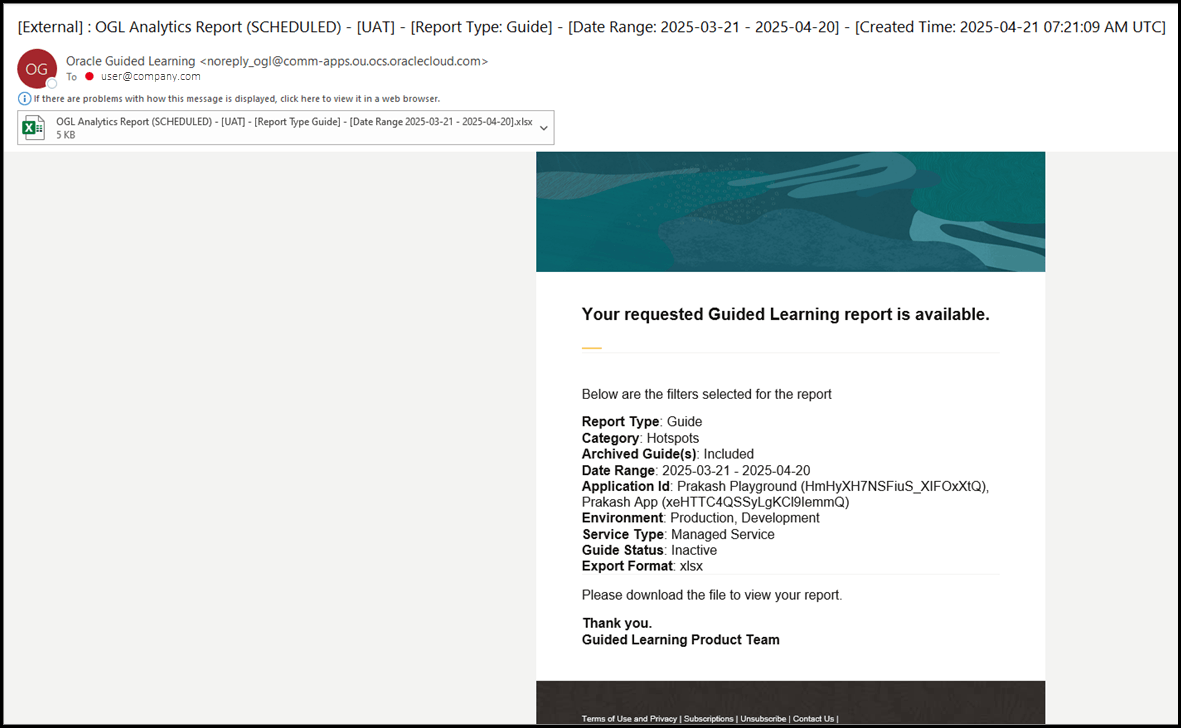Image resolution: width=1181 pixels, height=728 pixels.
Task: Click the teal banner image in the email
Action: 790,211
